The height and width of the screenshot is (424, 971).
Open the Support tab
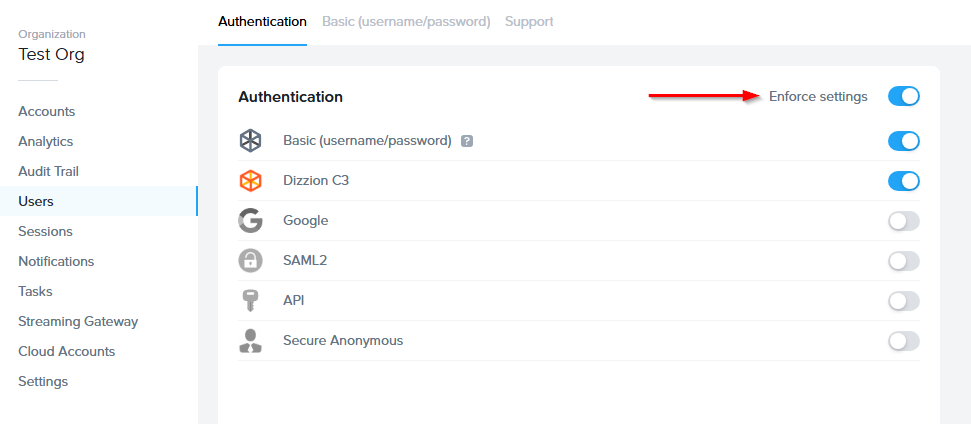[528, 21]
